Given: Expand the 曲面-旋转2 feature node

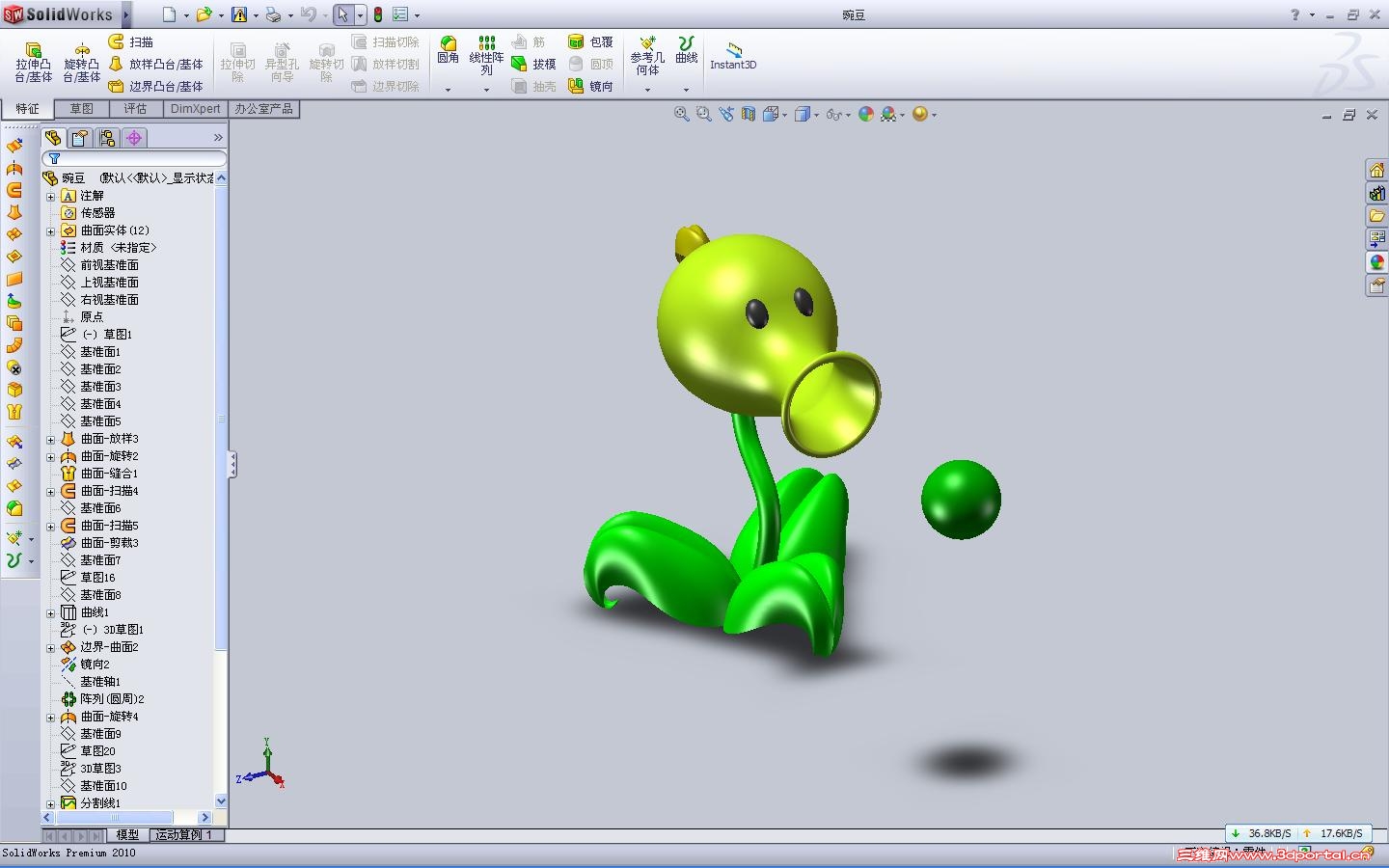Looking at the screenshot, I should point(51,456).
